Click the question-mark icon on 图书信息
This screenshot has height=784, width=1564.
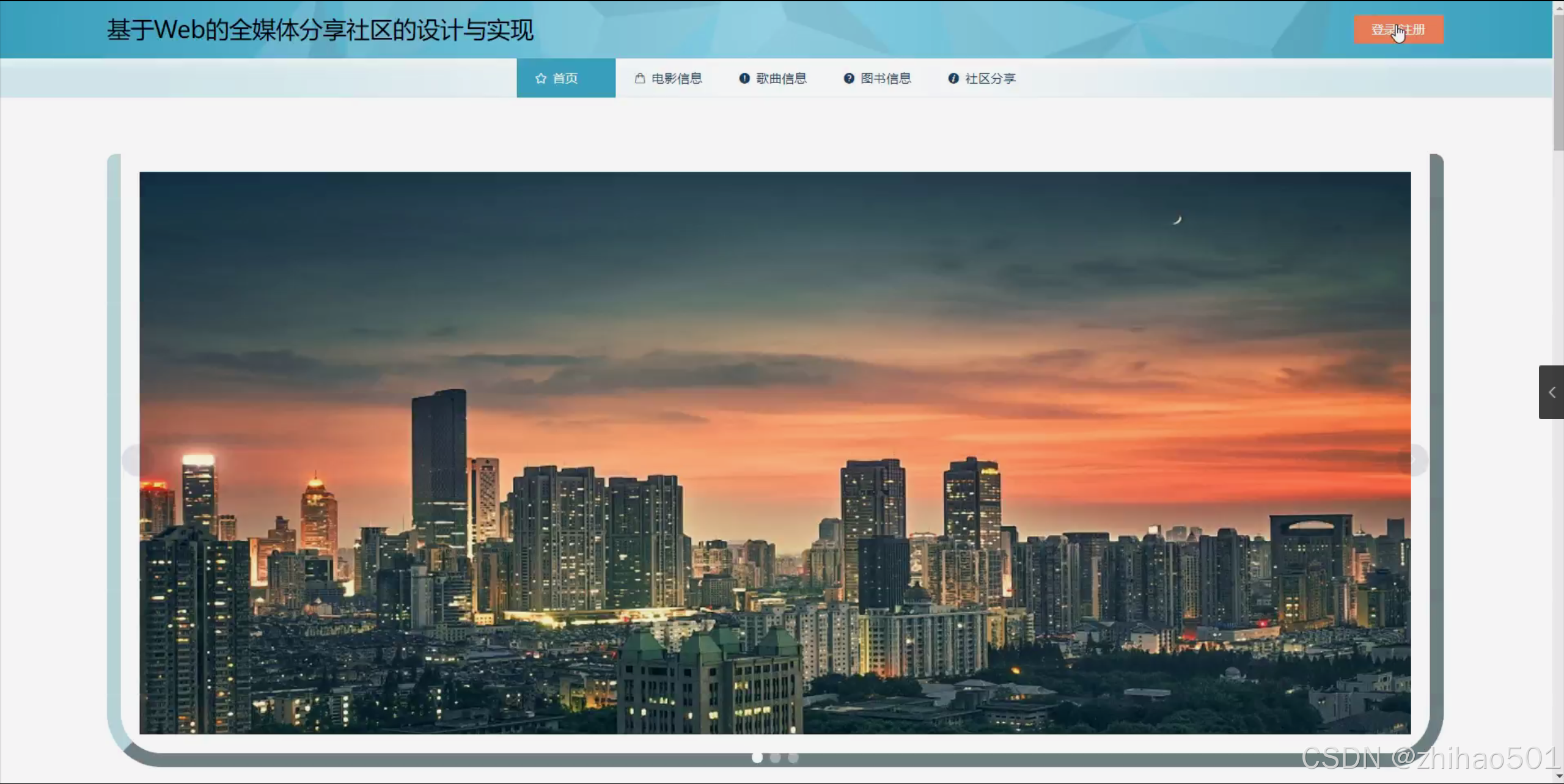click(850, 78)
